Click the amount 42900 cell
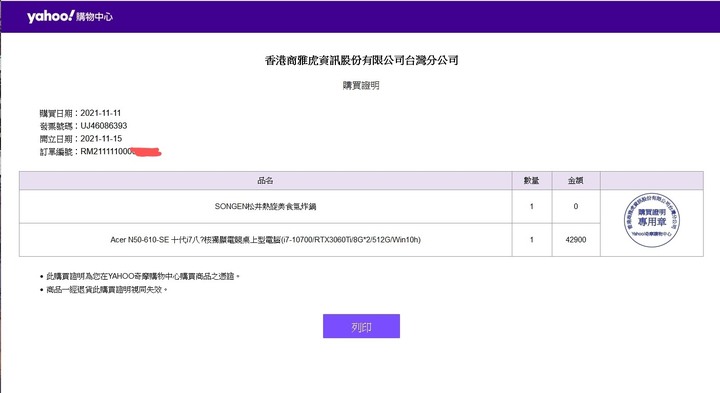 click(576, 240)
